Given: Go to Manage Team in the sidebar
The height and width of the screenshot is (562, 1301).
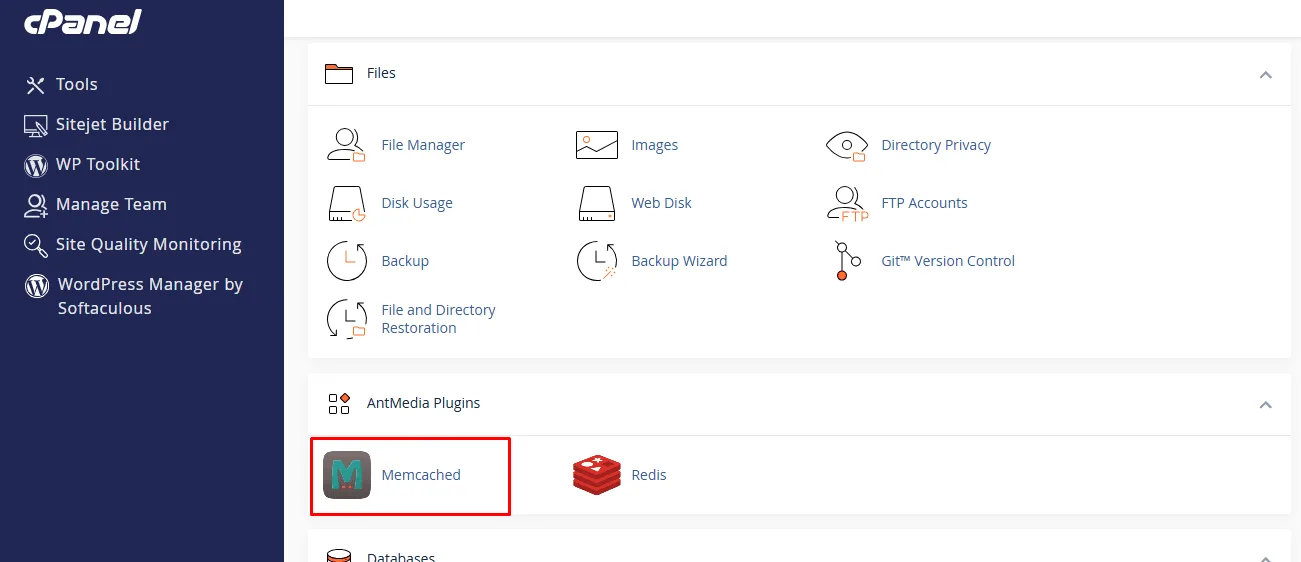Looking at the screenshot, I should tap(110, 205).
